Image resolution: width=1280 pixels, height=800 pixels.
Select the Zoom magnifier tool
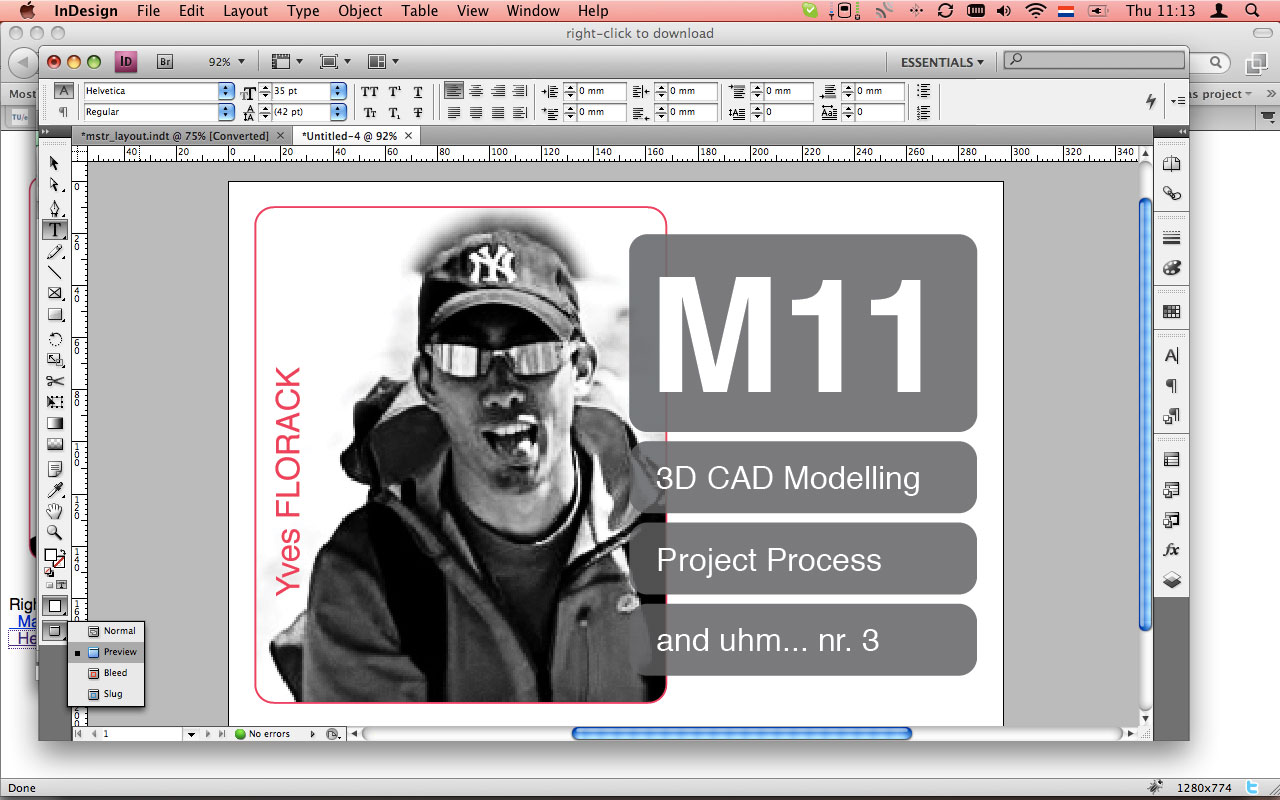pos(55,533)
